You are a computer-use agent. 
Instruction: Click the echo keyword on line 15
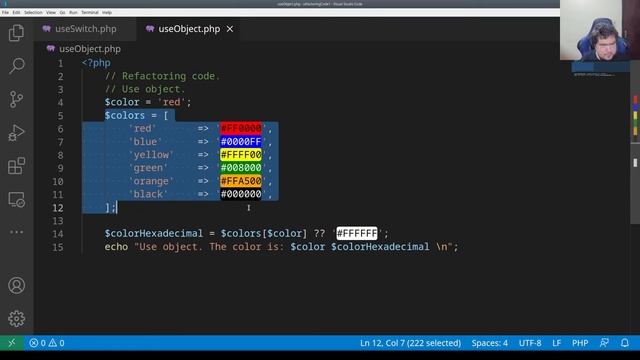click(116, 247)
